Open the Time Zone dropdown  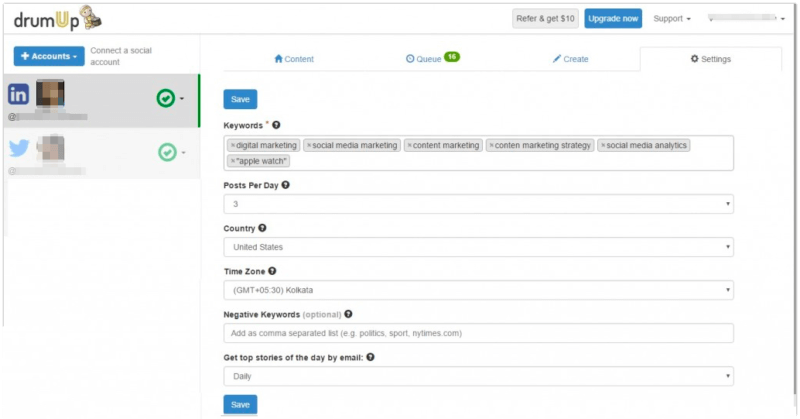point(478,290)
